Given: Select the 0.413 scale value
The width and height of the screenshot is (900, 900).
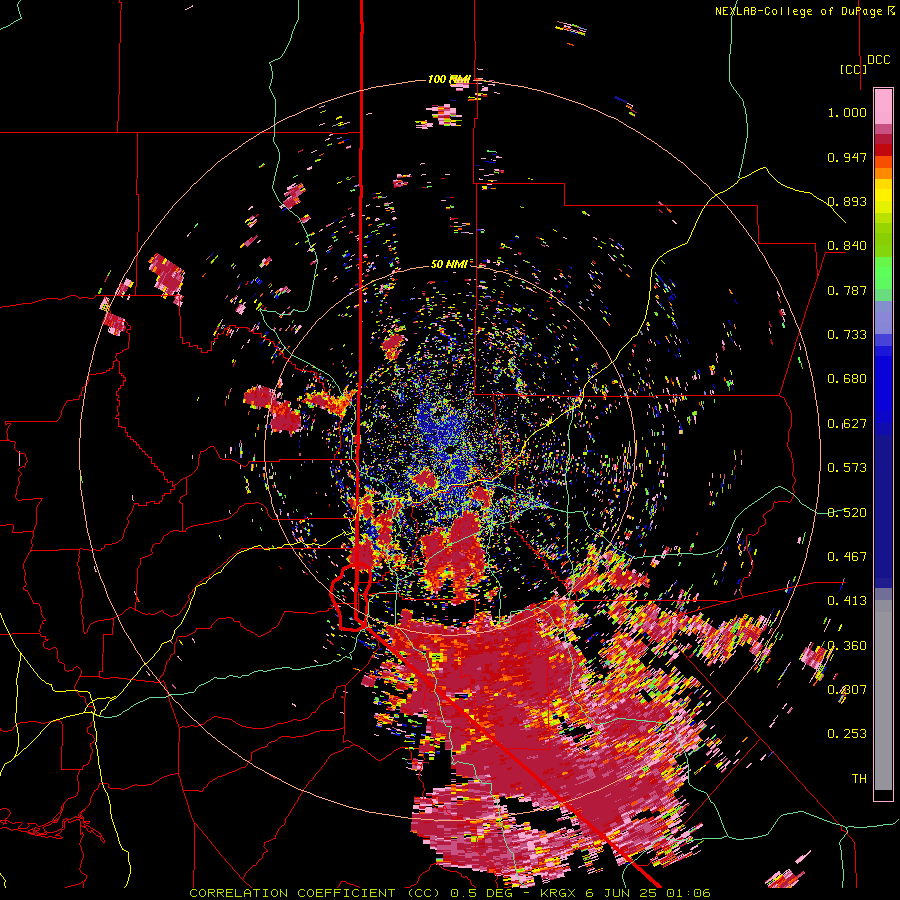Looking at the screenshot, I should pos(847,601).
